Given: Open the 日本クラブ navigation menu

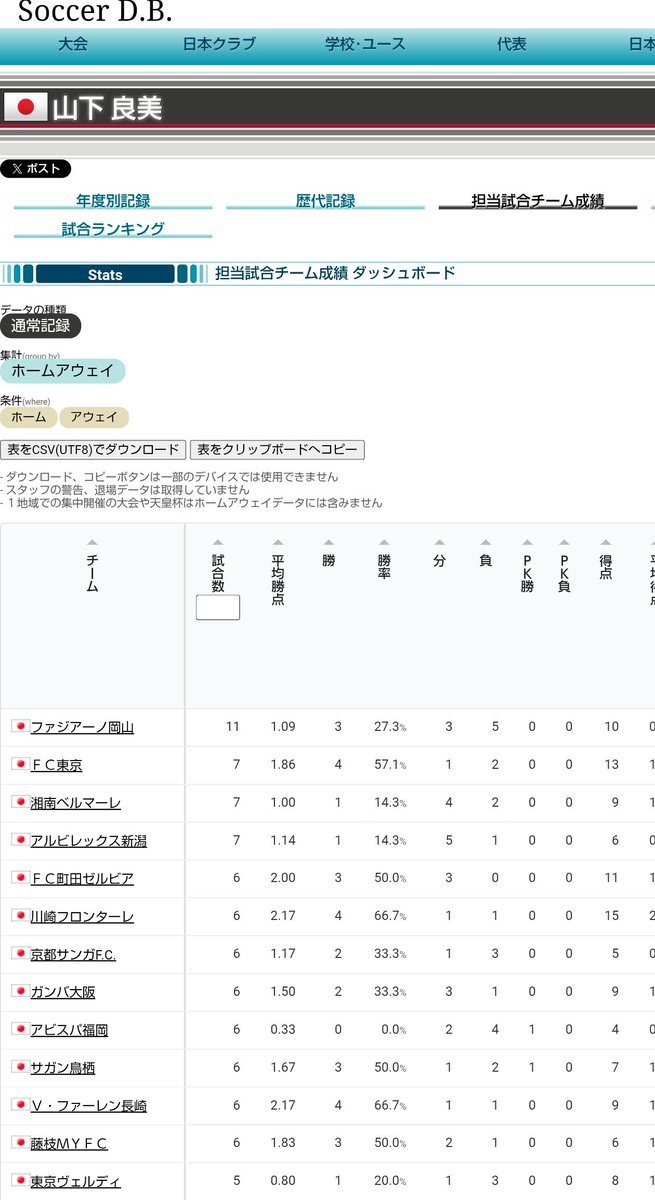Looking at the screenshot, I should point(219,44).
